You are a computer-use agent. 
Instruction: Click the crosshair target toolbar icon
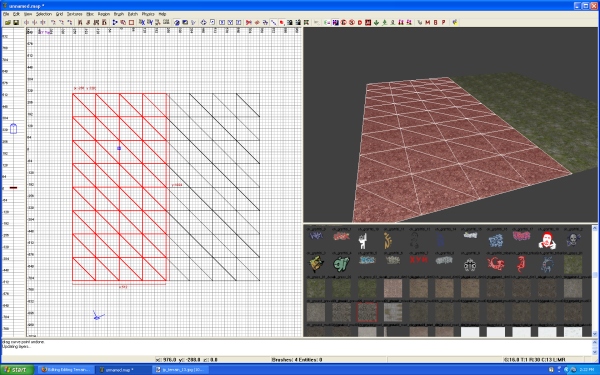[203, 23]
